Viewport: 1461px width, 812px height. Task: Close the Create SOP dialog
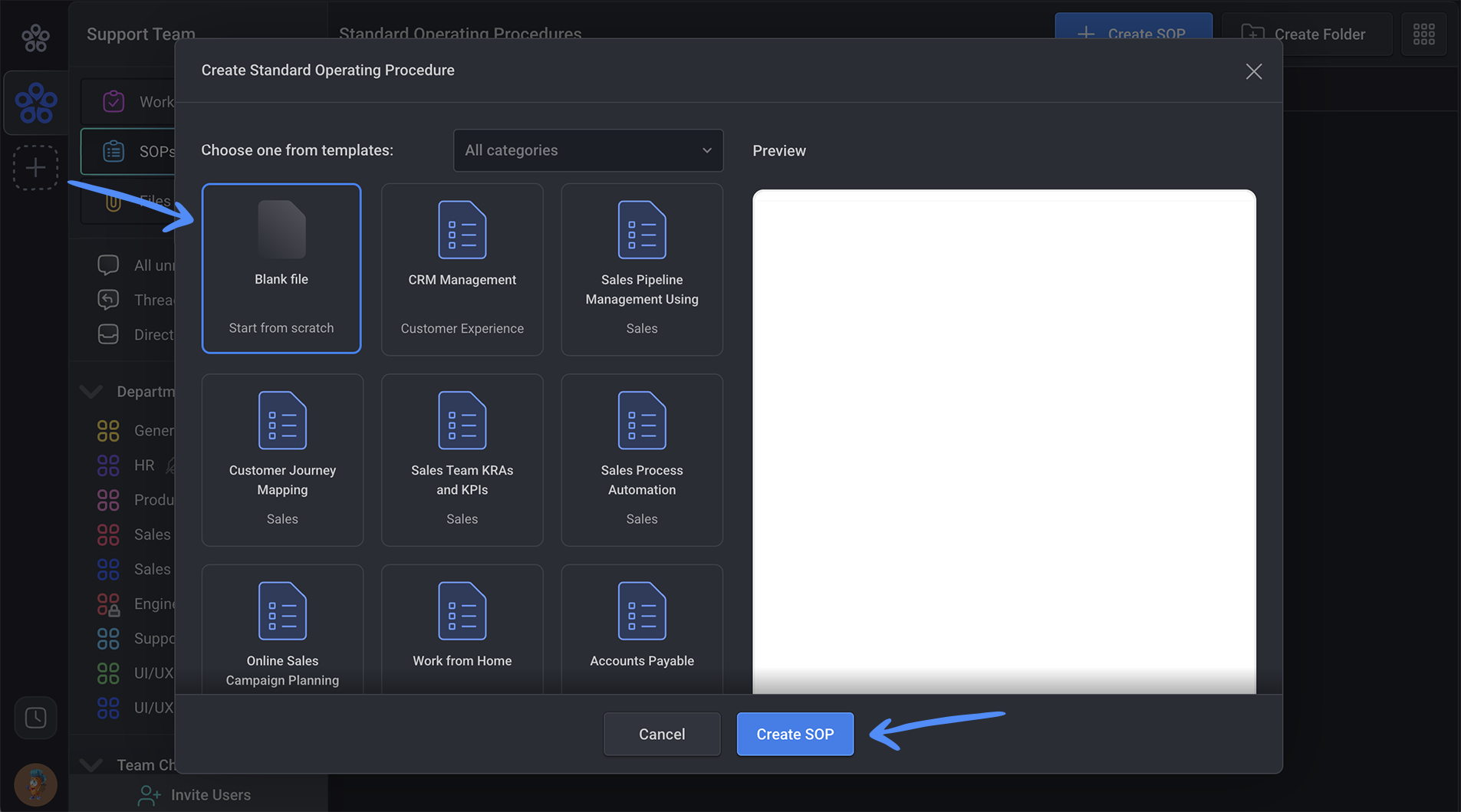tap(1254, 71)
